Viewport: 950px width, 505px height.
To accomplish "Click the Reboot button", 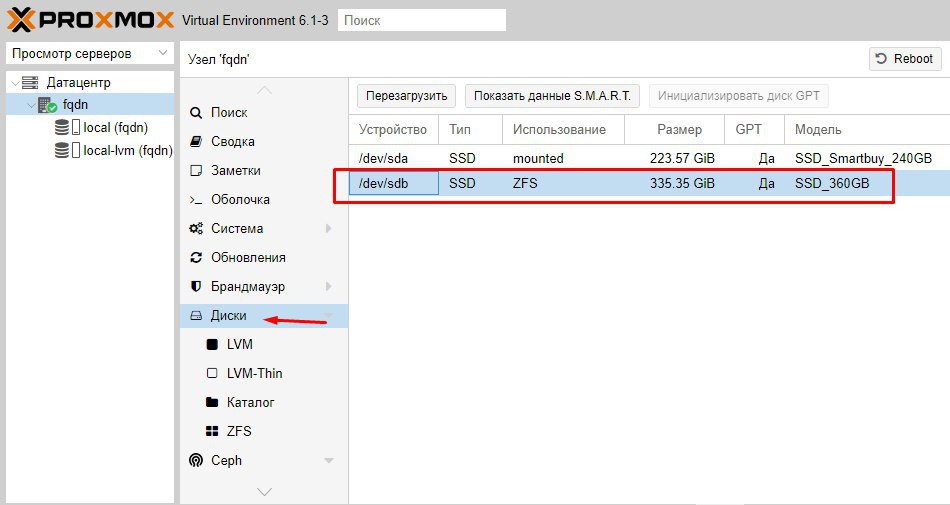I will pyautogui.click(x=905, y=59).
